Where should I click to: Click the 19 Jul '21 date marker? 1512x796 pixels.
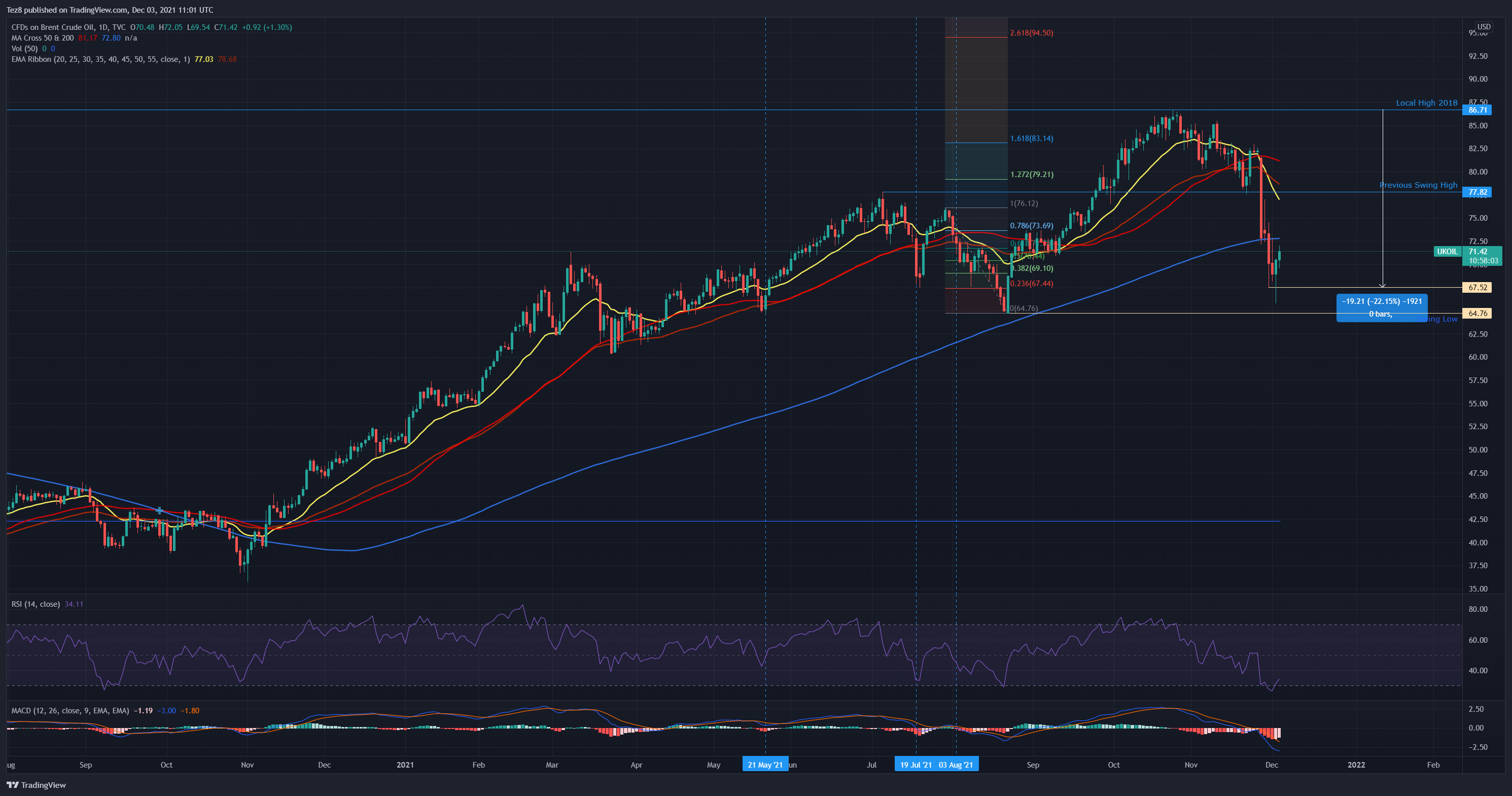point(916,765)
